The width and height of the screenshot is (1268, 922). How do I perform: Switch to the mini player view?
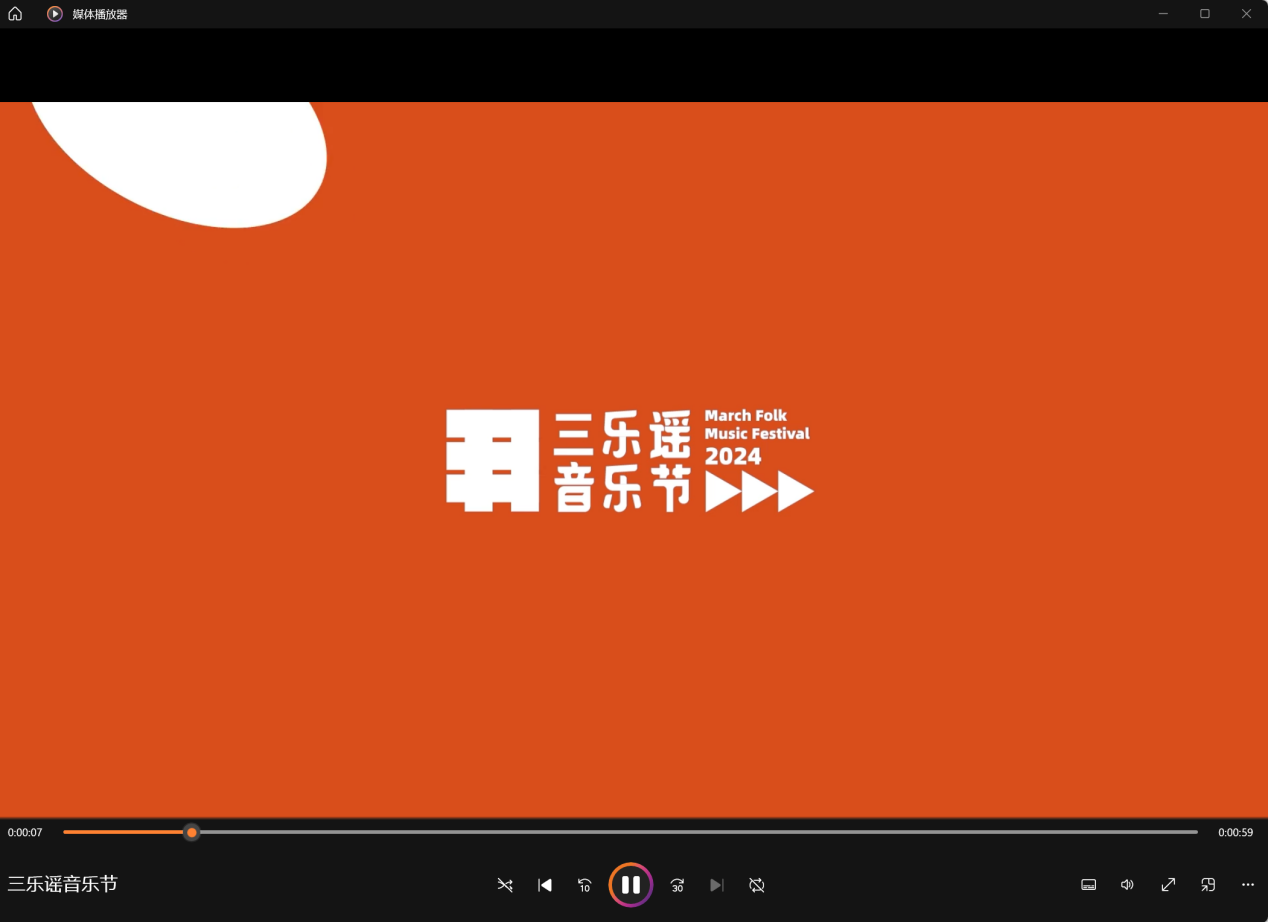1208,885
